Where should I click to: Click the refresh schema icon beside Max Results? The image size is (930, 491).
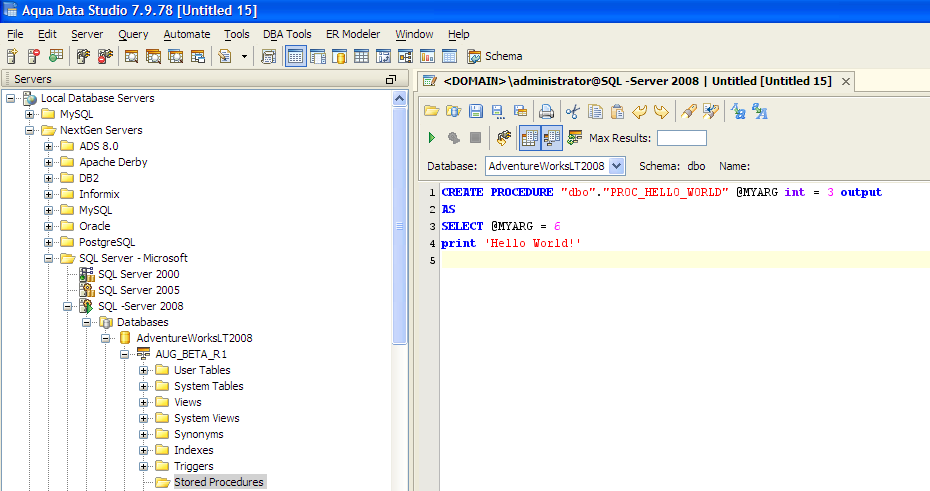coord(575,138)
